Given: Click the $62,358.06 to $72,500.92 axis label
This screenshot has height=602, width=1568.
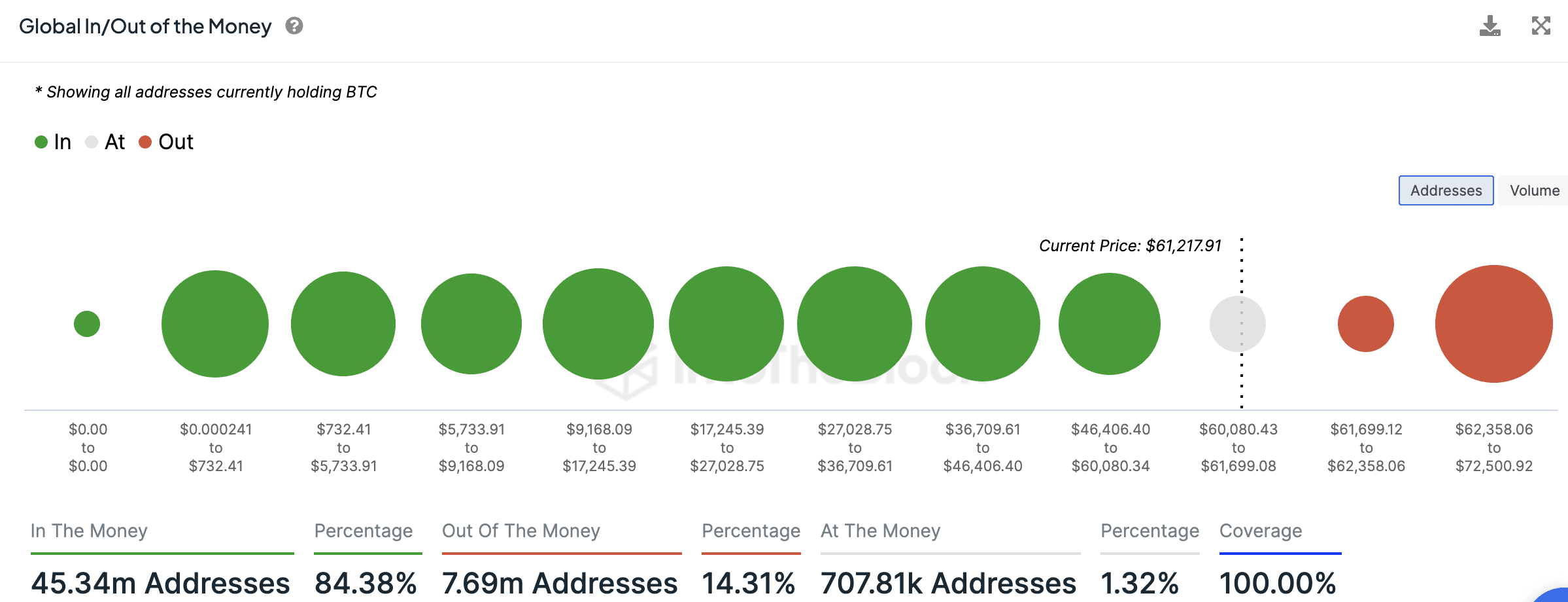Looking at the screenshot, I should 1494,448.
